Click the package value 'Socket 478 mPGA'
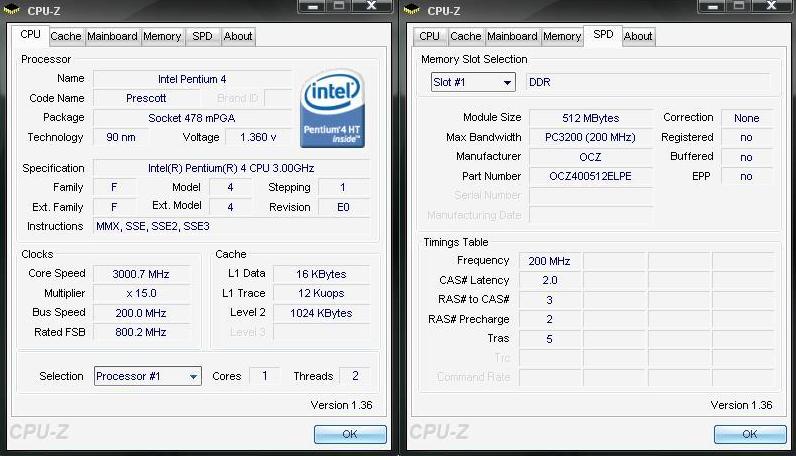Viewport: 796px width, 456px height. tap(192, 118)
